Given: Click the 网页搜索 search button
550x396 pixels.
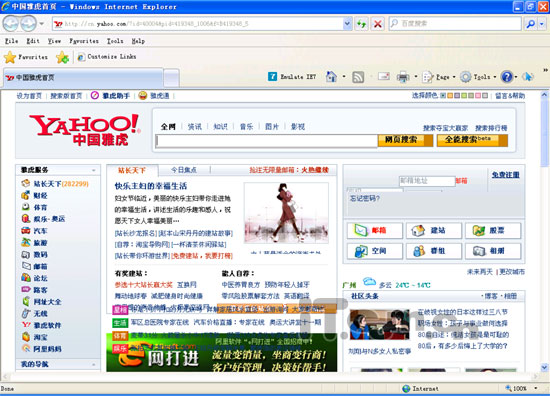Looking at the screenshot, I should coord(405,140).
